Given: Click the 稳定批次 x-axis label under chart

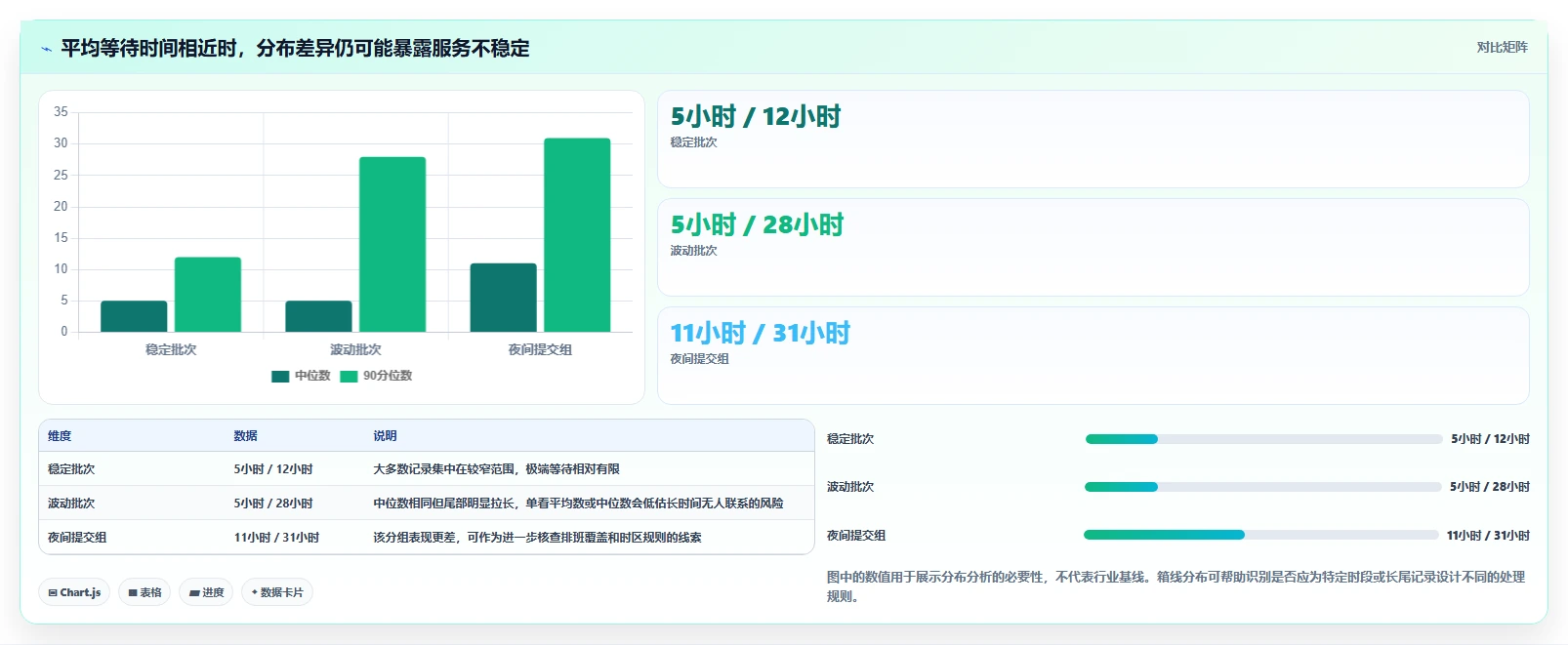Looking at the screenshot, I should [x=171, y=349].
